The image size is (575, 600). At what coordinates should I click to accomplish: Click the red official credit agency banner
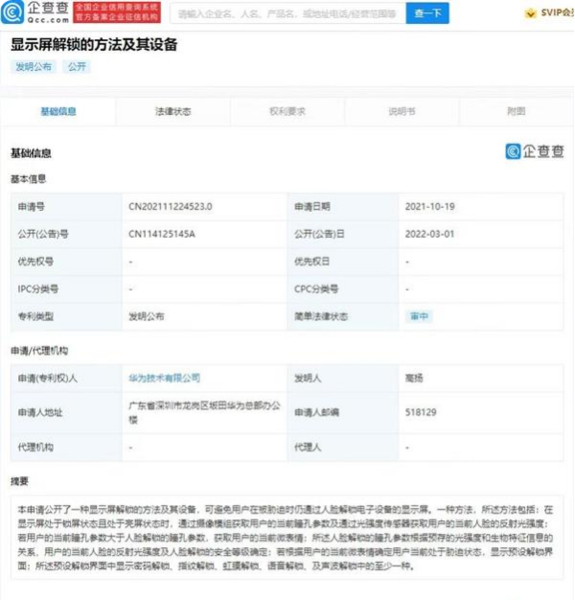pyautogui.click(x=117, y=13)
